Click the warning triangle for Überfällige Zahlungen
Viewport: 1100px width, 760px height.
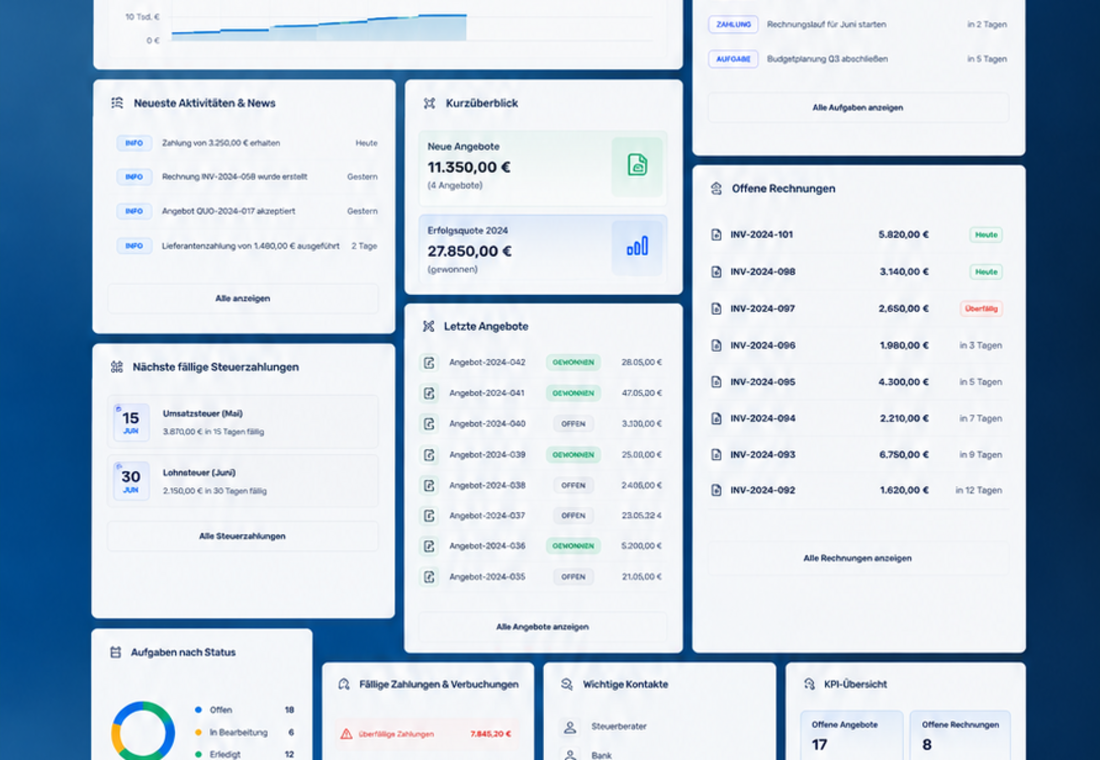click(x=346, y=734)
